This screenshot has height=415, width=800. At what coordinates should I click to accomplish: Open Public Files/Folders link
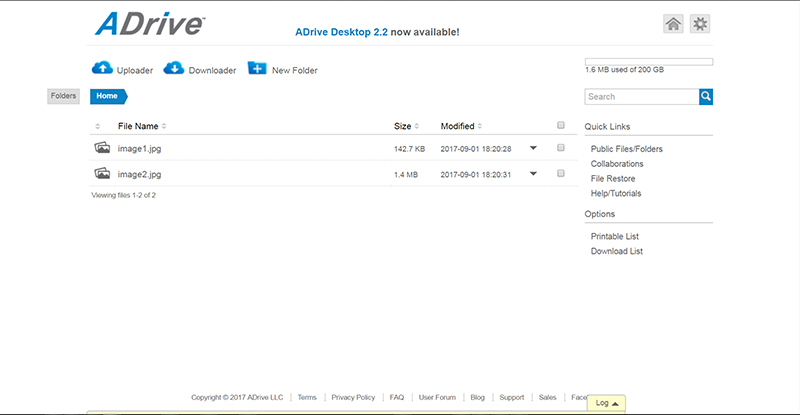click(x=627, y=149)
